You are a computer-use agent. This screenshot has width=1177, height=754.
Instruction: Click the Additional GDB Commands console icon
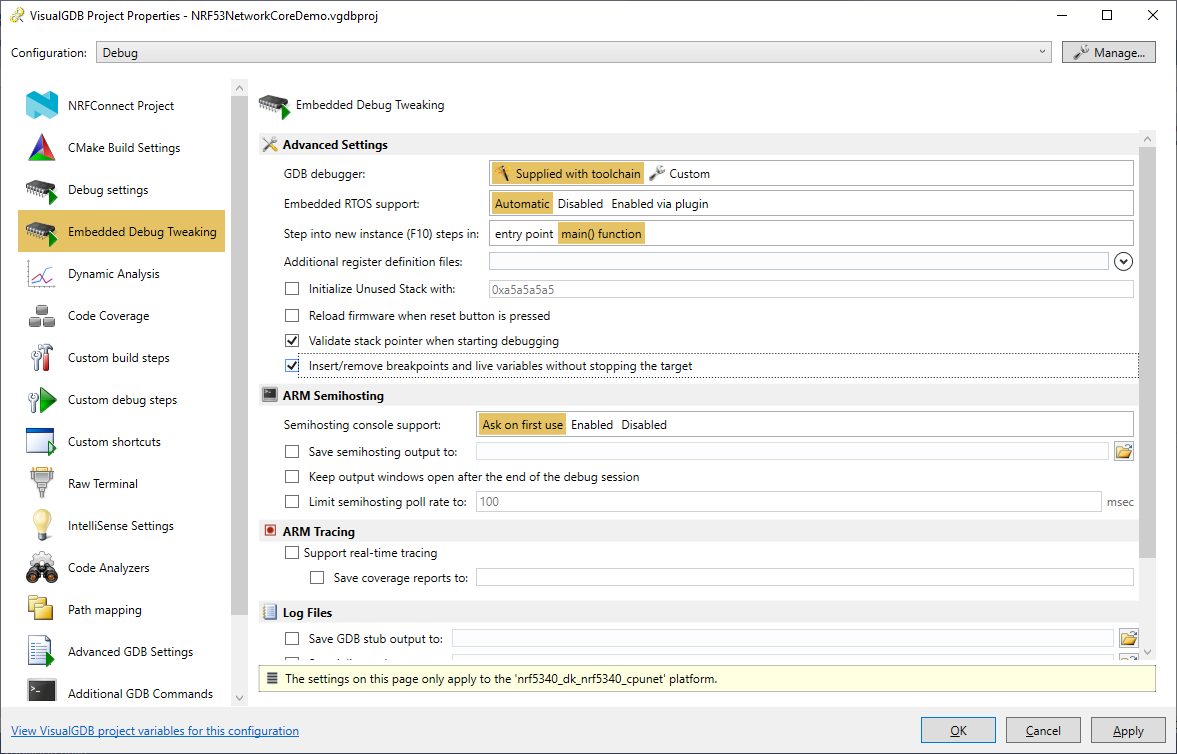[42, 692]
